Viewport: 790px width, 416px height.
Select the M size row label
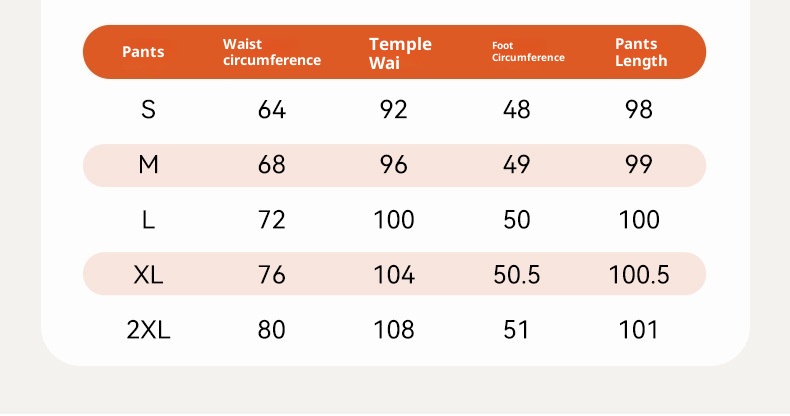[148, 165]
